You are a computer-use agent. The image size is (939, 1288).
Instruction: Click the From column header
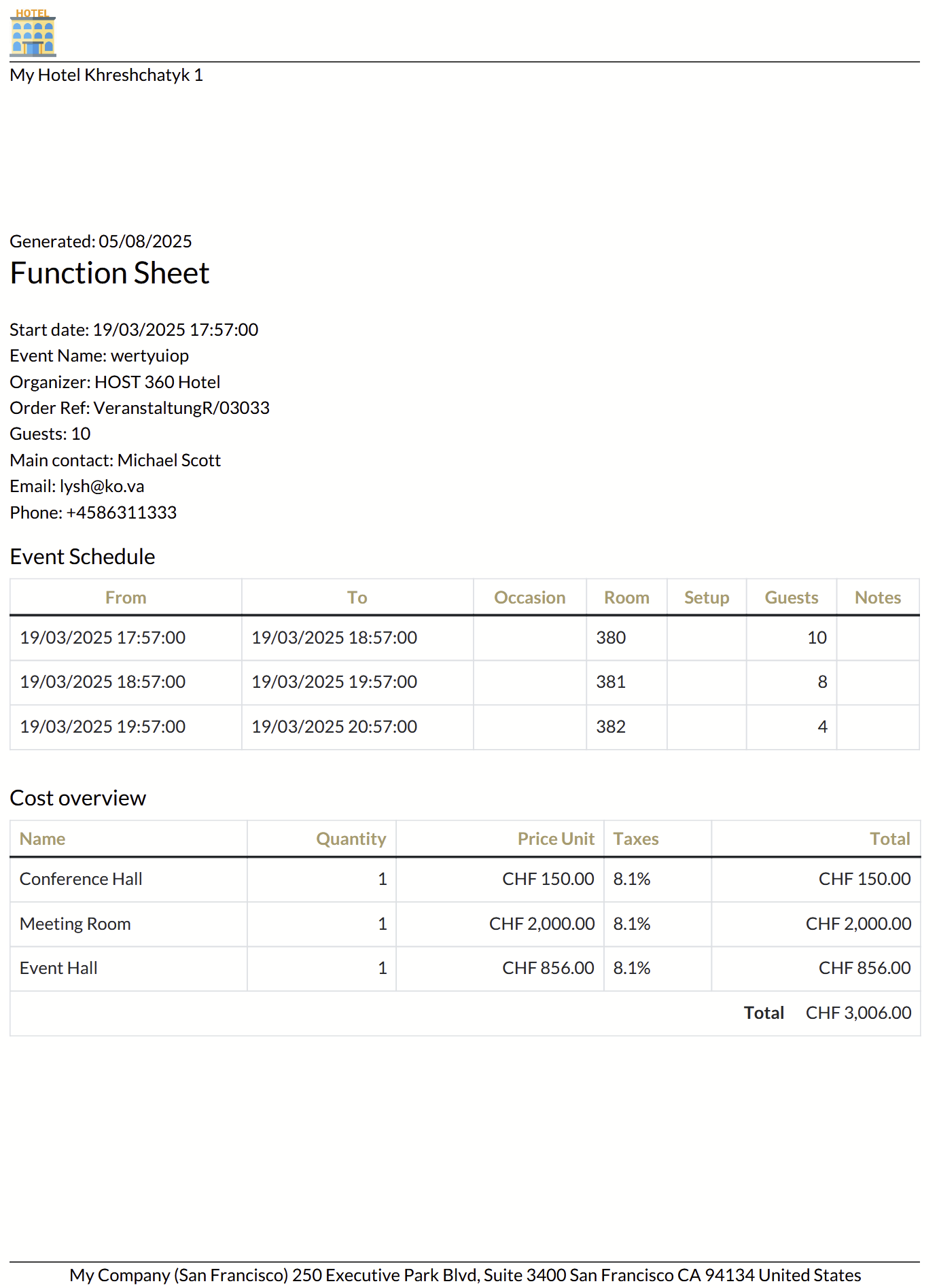(x=126, y=597)
